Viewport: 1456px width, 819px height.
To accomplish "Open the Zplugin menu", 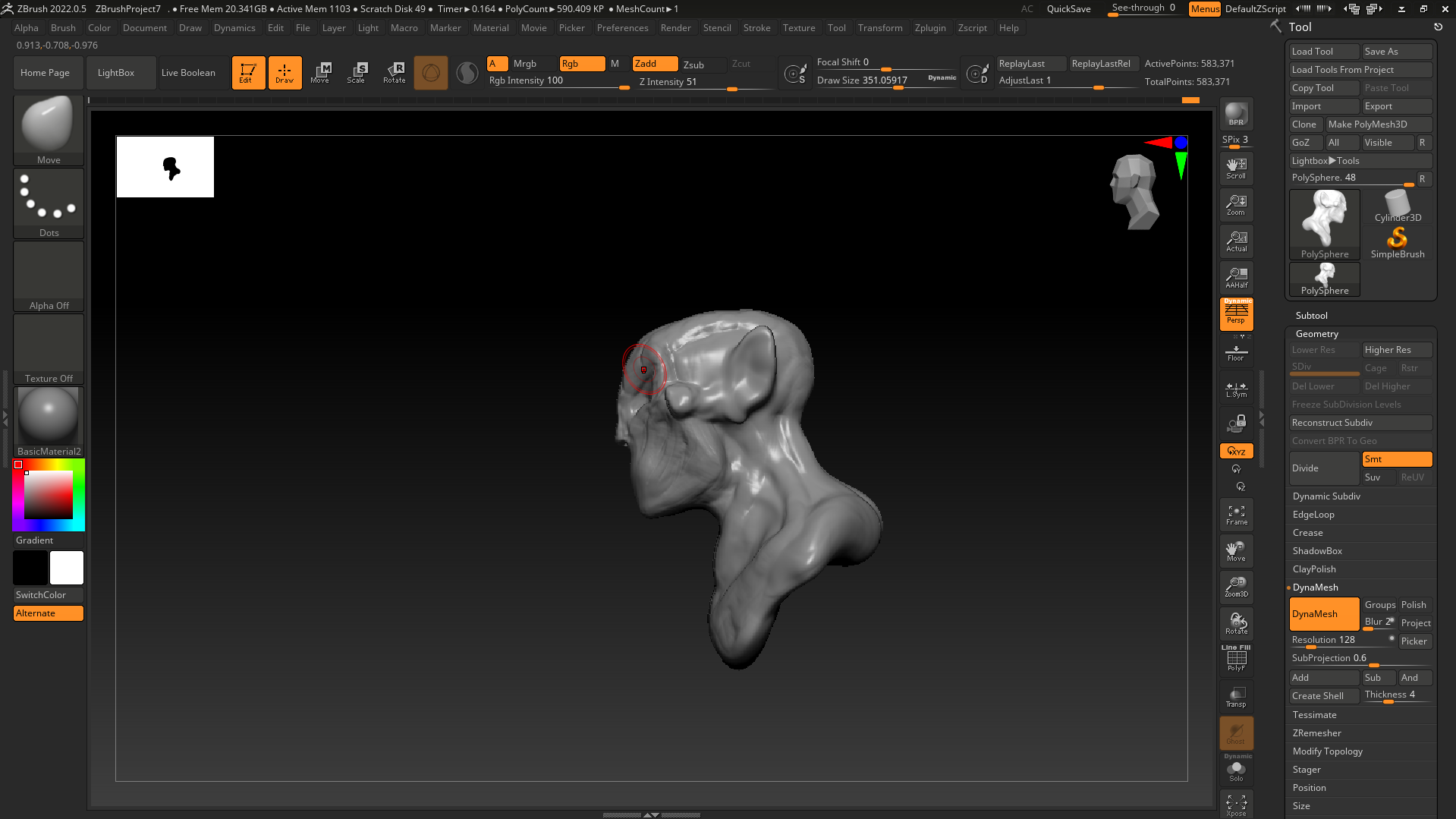I will pos(929,28).
